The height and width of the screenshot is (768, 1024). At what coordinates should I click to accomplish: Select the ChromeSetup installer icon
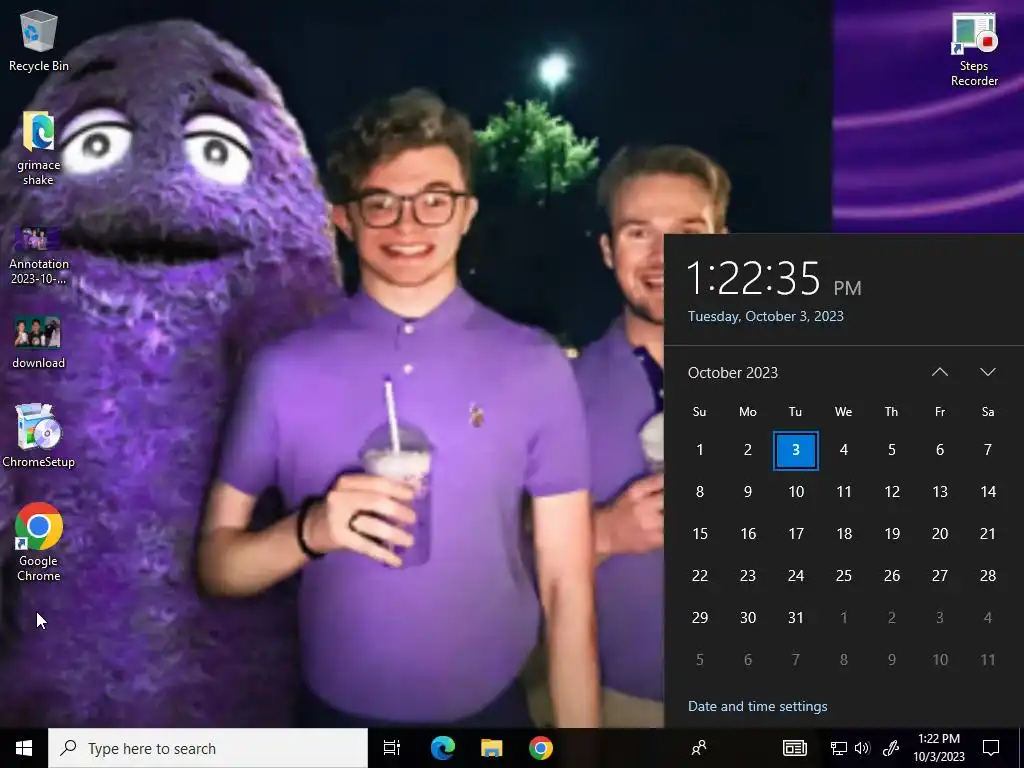[x=39, y=436]
